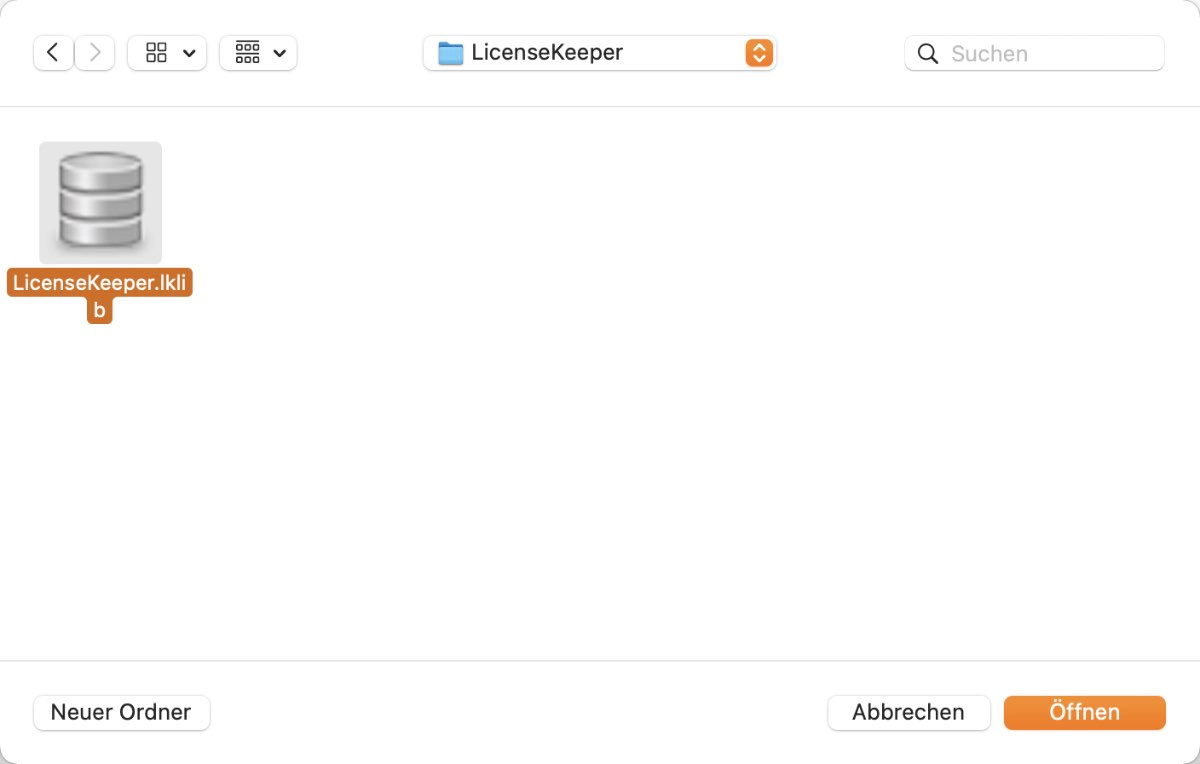The height and width of the screenshot is (764, 1200).
Task: Create a folder with Neuer Ordner
Action: coord(121,713)
